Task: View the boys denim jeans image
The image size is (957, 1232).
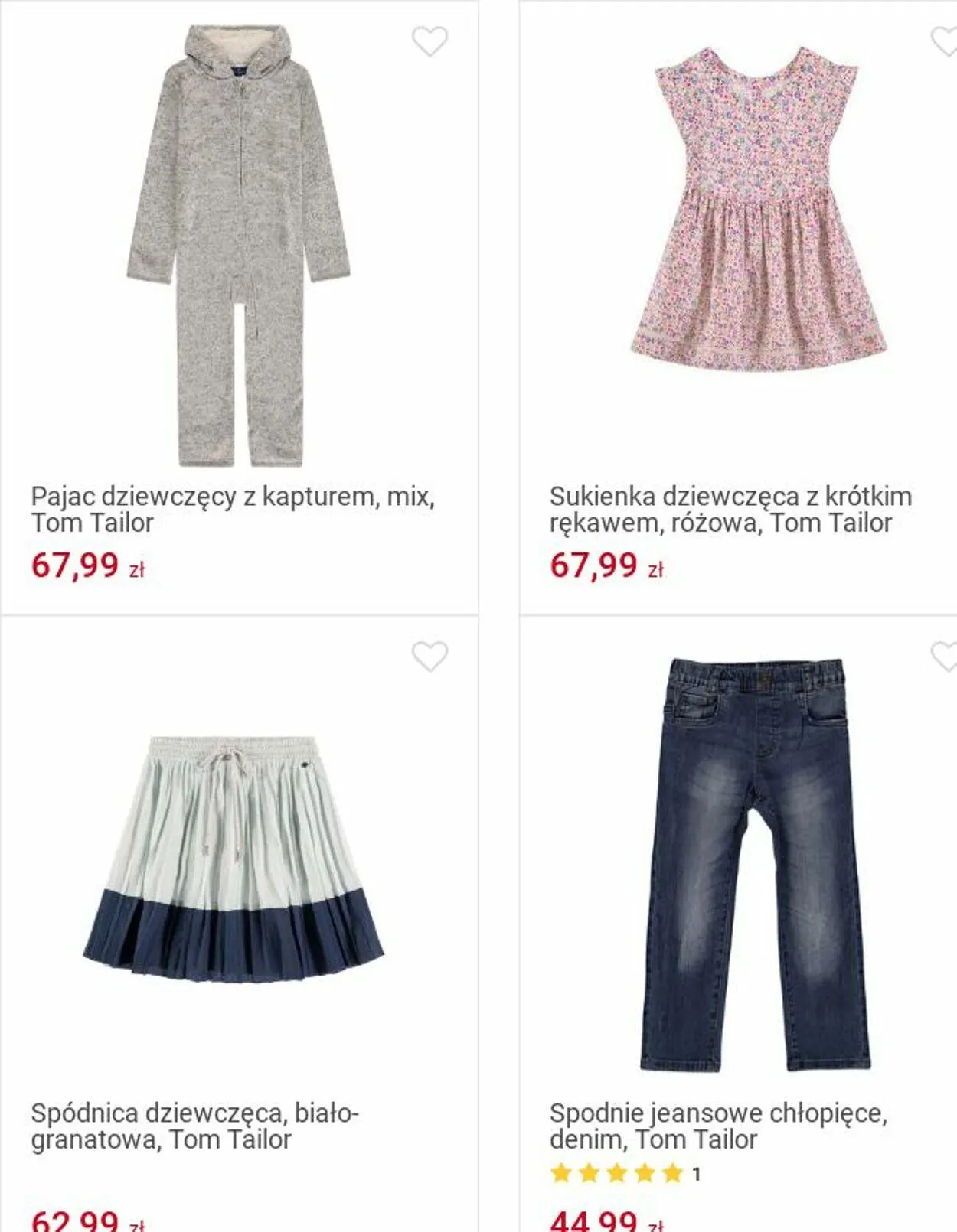Action: (x=756, y=864)
